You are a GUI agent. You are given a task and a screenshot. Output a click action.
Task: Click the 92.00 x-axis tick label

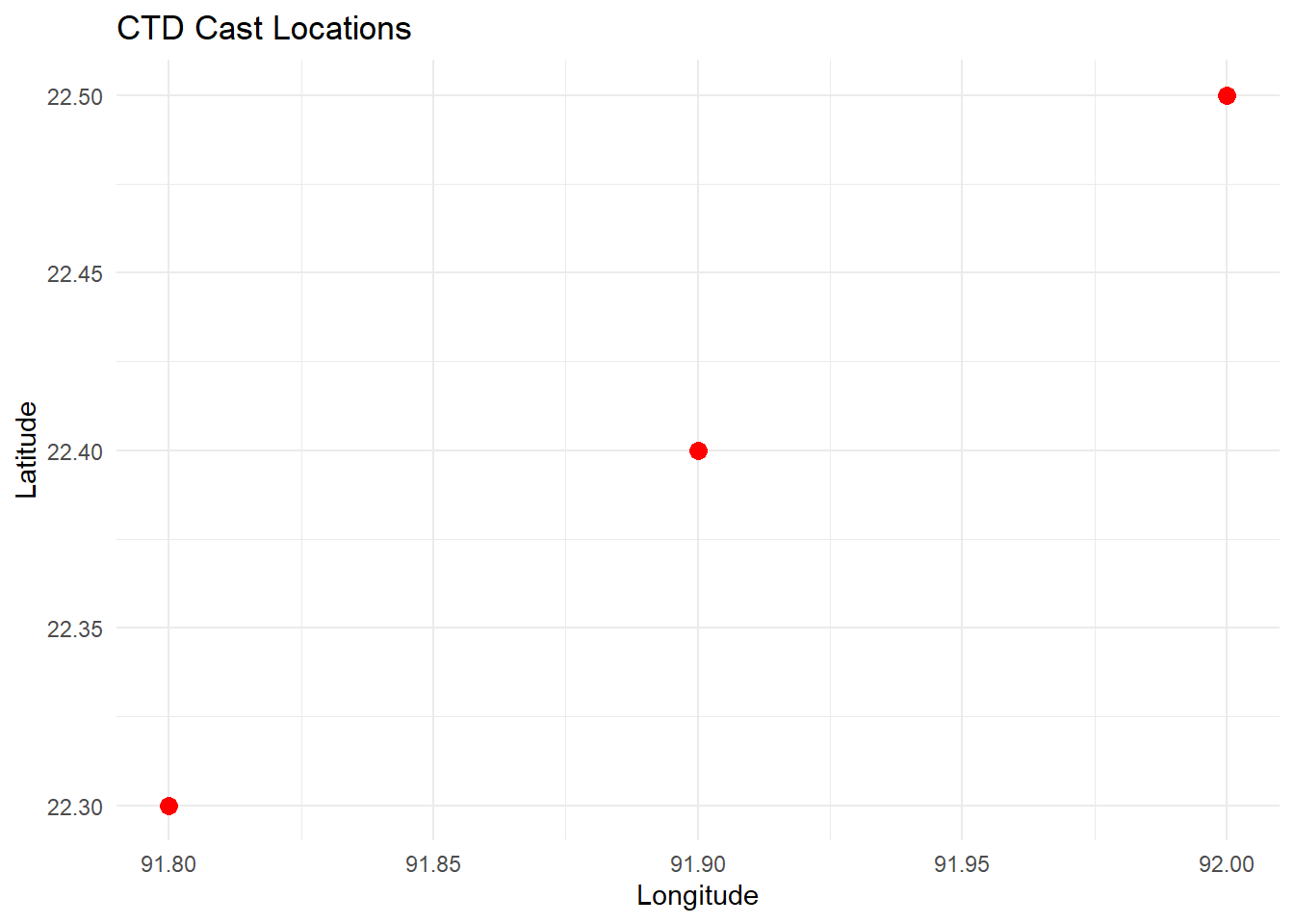click(1227, 864)
